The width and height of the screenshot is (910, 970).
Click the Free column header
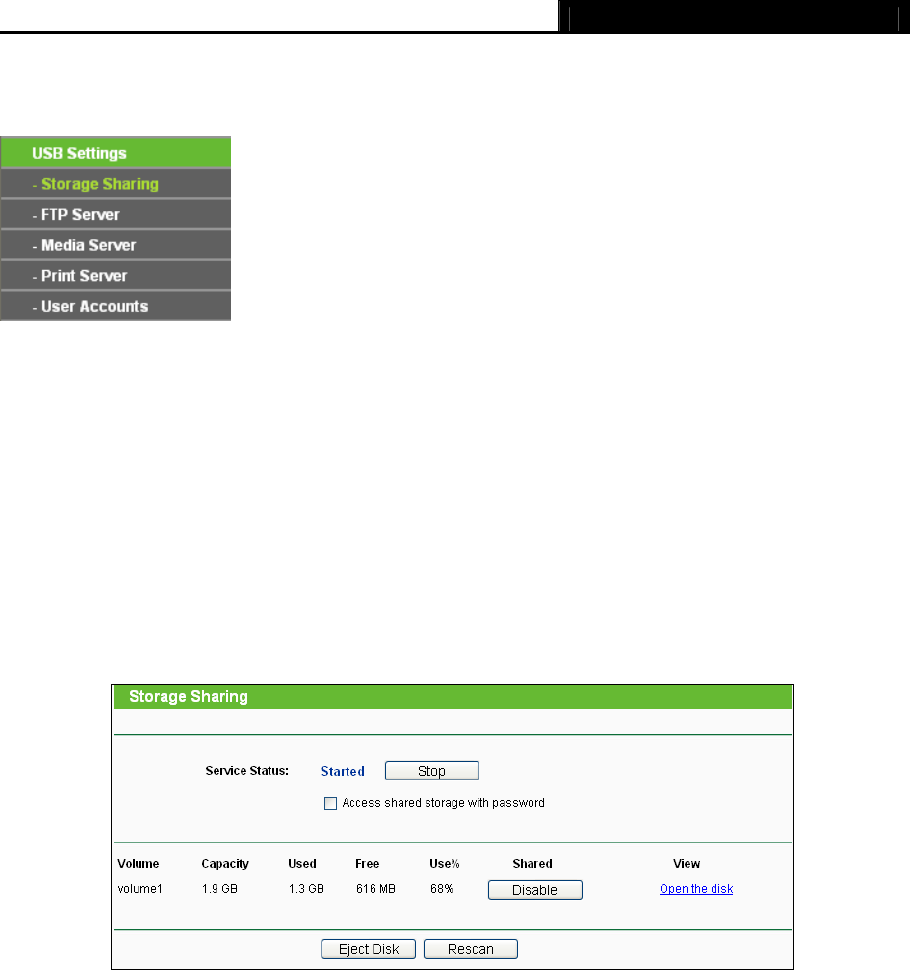[x=367, y=864]
